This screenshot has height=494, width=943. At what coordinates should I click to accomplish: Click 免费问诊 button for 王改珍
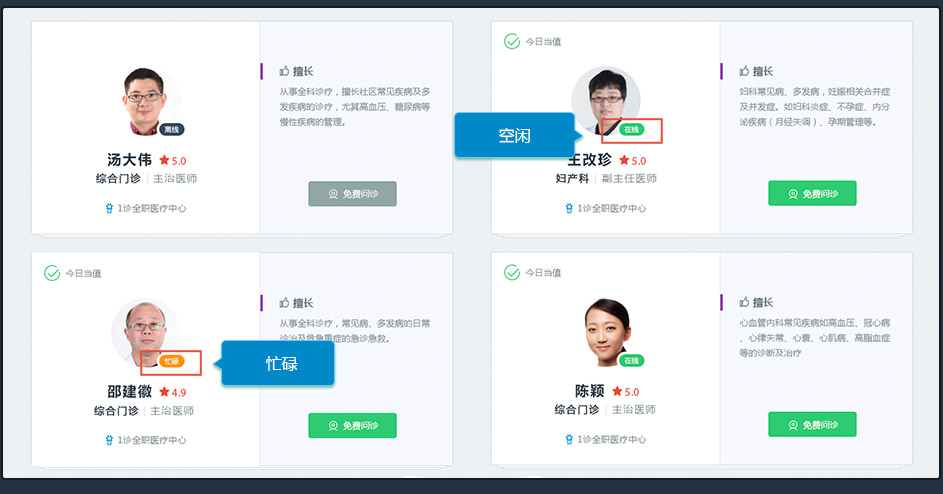(x=812, y=193)
